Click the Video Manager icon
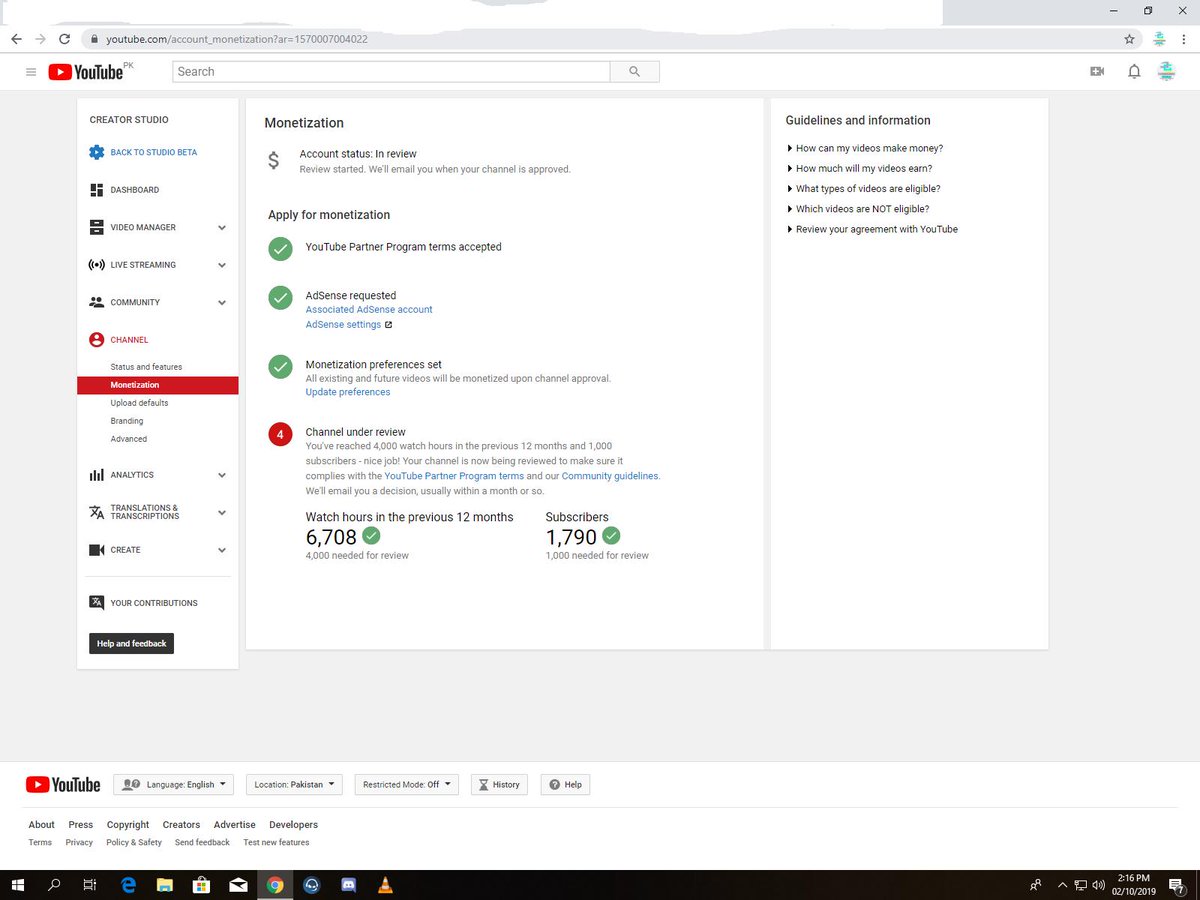 [96, 227]
